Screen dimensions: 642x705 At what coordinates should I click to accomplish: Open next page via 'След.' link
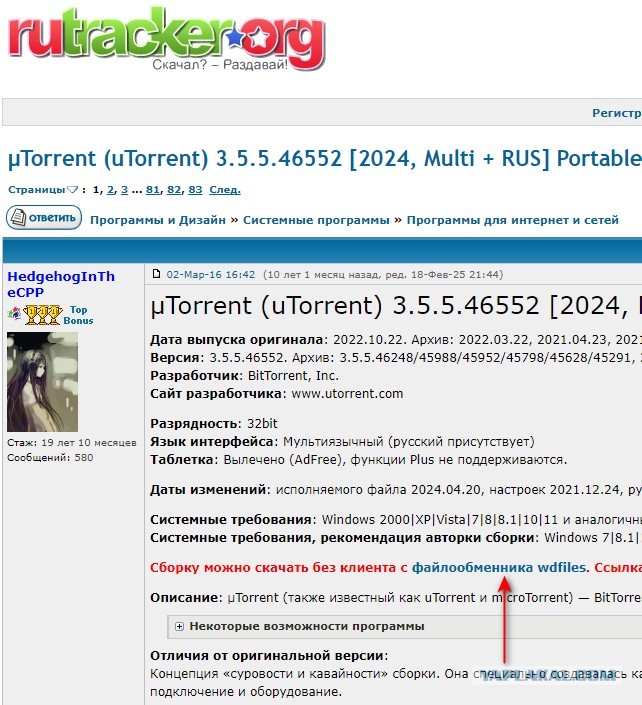tap(225, 190)
